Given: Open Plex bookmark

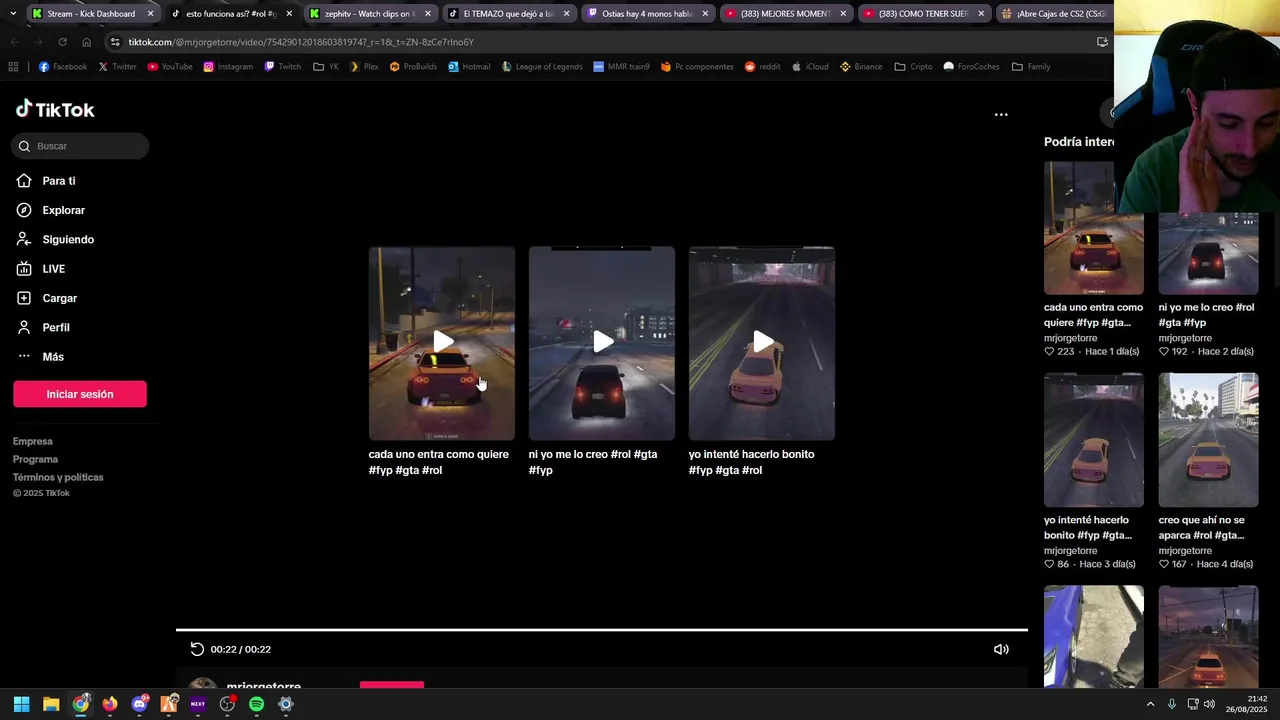Looking at the screenshot, I should coord(364,67).
